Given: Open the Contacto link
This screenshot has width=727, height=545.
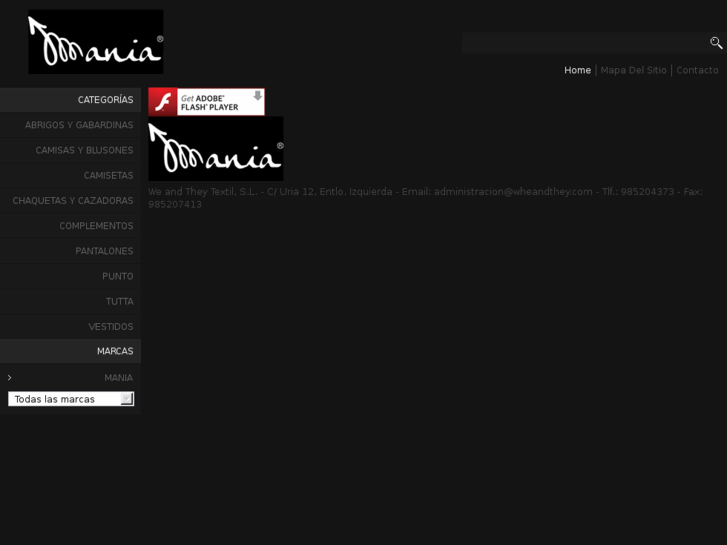Looking at the screenshot, I should click(697, 70).
